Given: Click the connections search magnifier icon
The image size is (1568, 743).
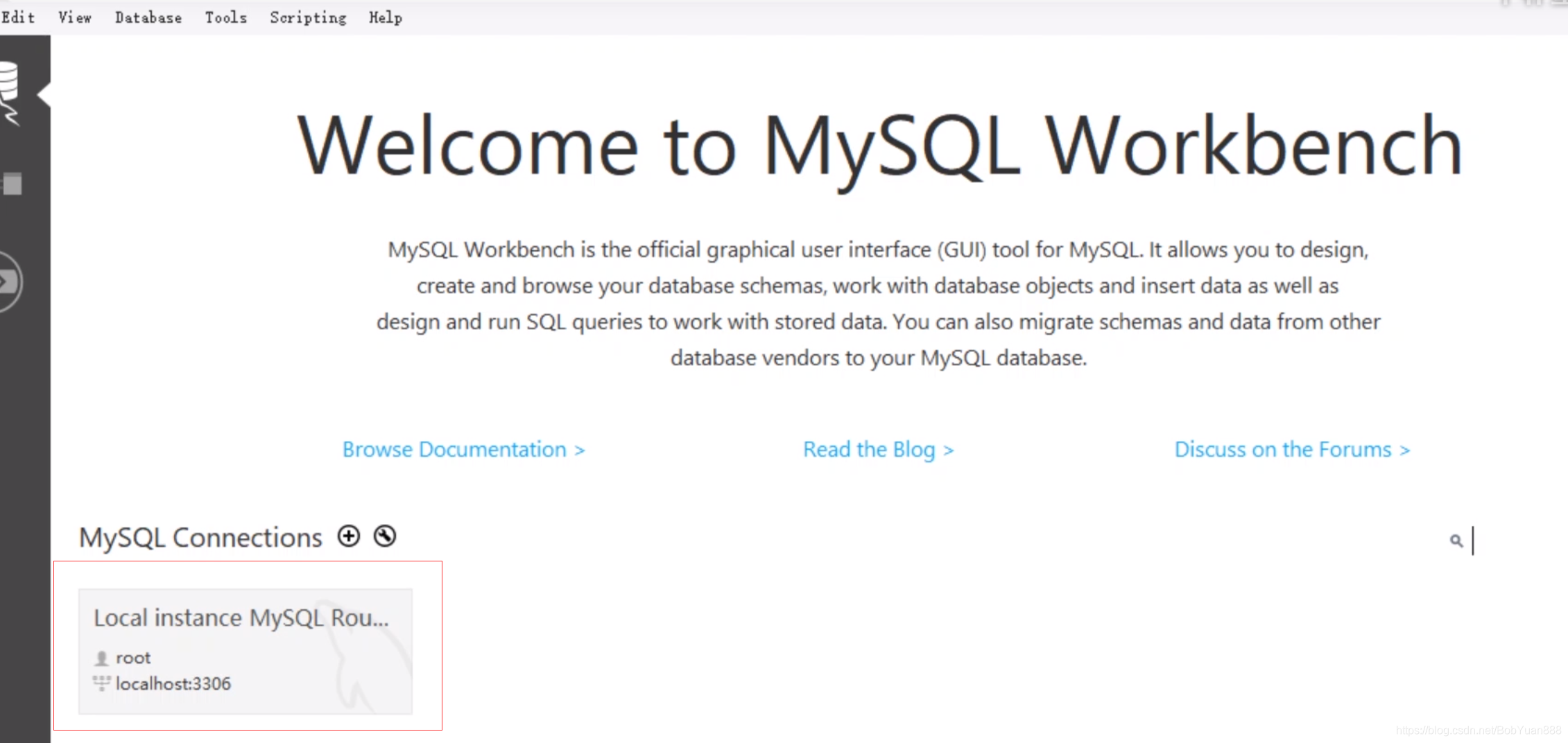Looking at the screenshot, I should click(x=1456, y=541).
